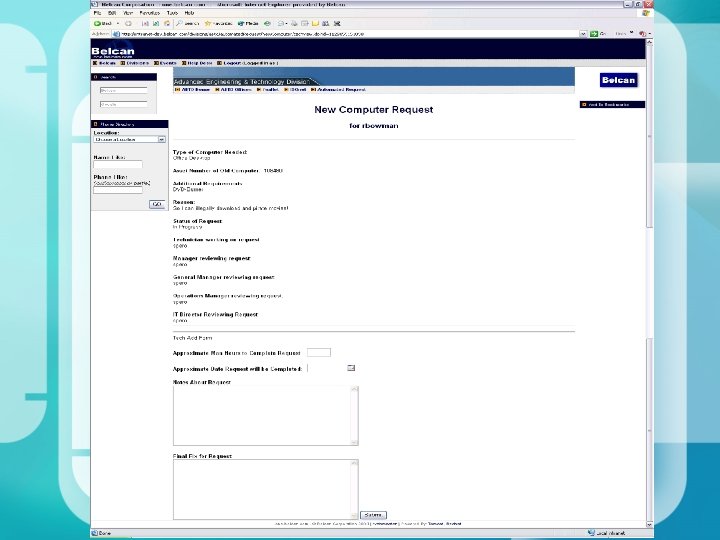Open the Belcan navigation link
This screenshot has width=720, height=540.
click(x=105, y=63)
